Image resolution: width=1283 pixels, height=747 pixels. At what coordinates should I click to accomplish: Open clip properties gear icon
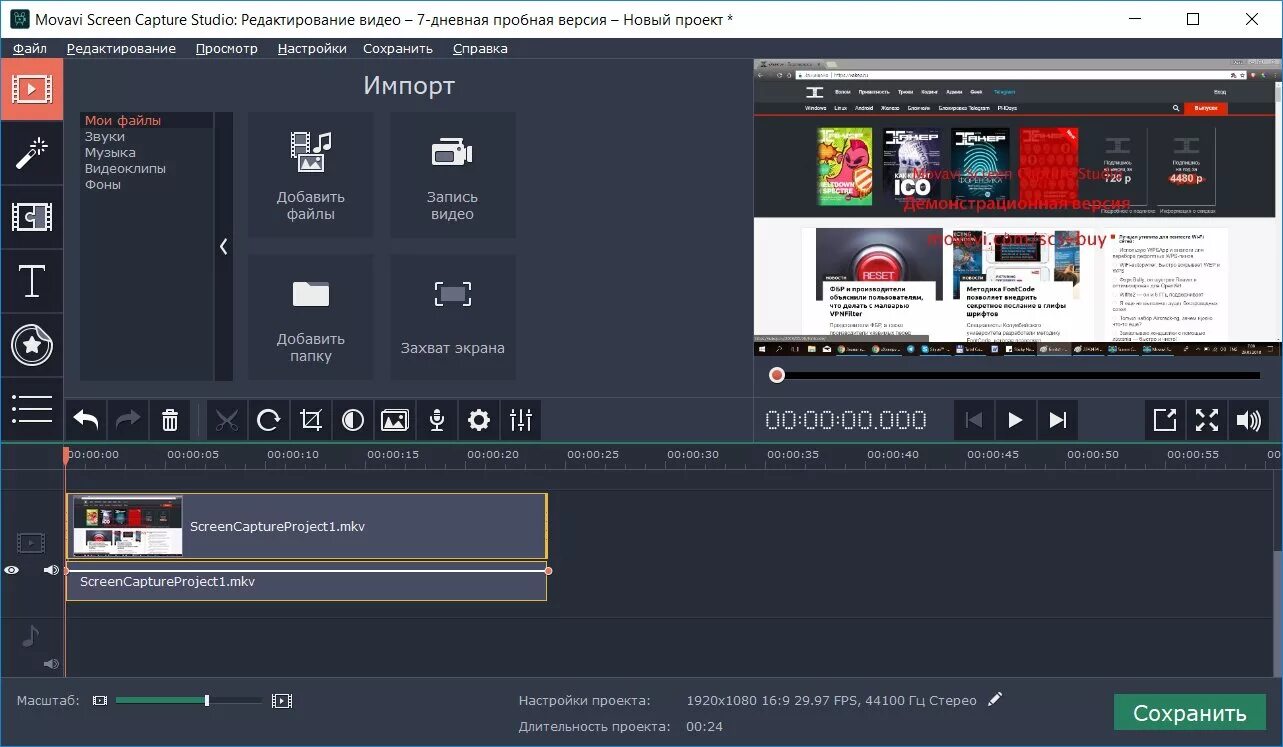point(479,420)
